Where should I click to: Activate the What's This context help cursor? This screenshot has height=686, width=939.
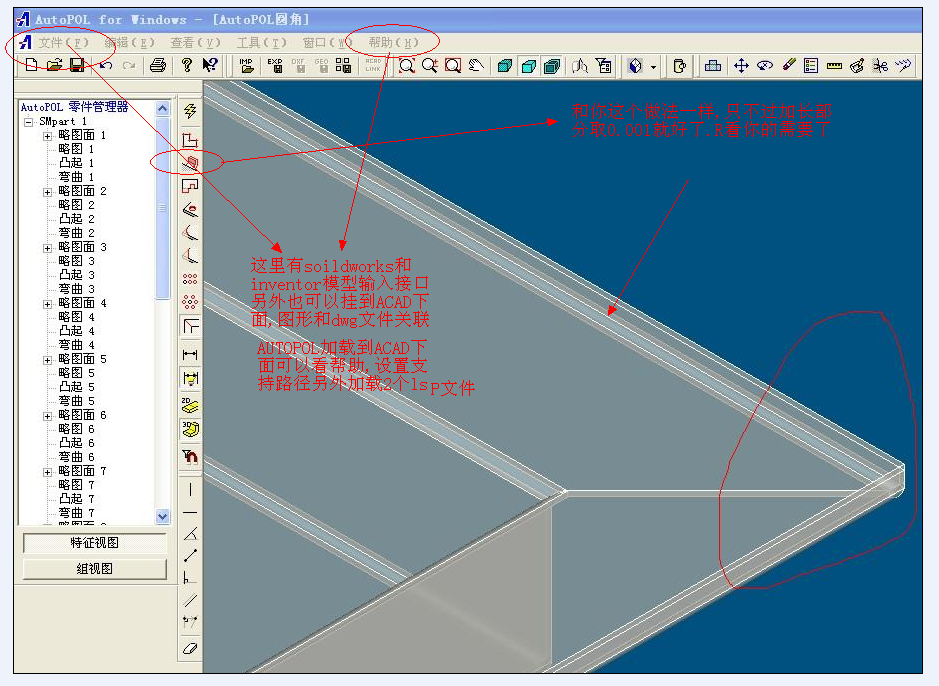point(210,65)
